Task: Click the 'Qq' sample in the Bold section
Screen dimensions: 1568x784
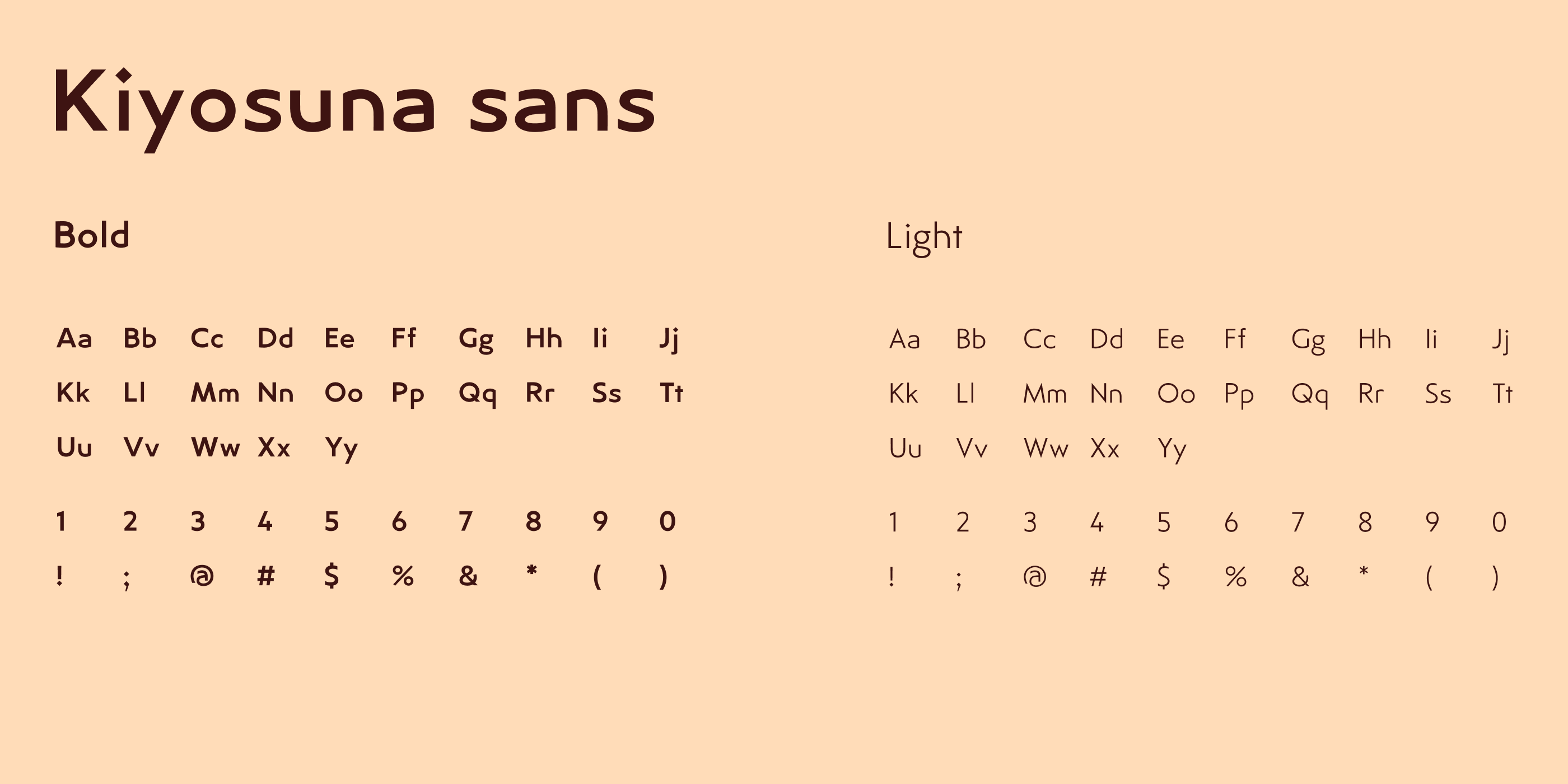Action: [478, 394]
